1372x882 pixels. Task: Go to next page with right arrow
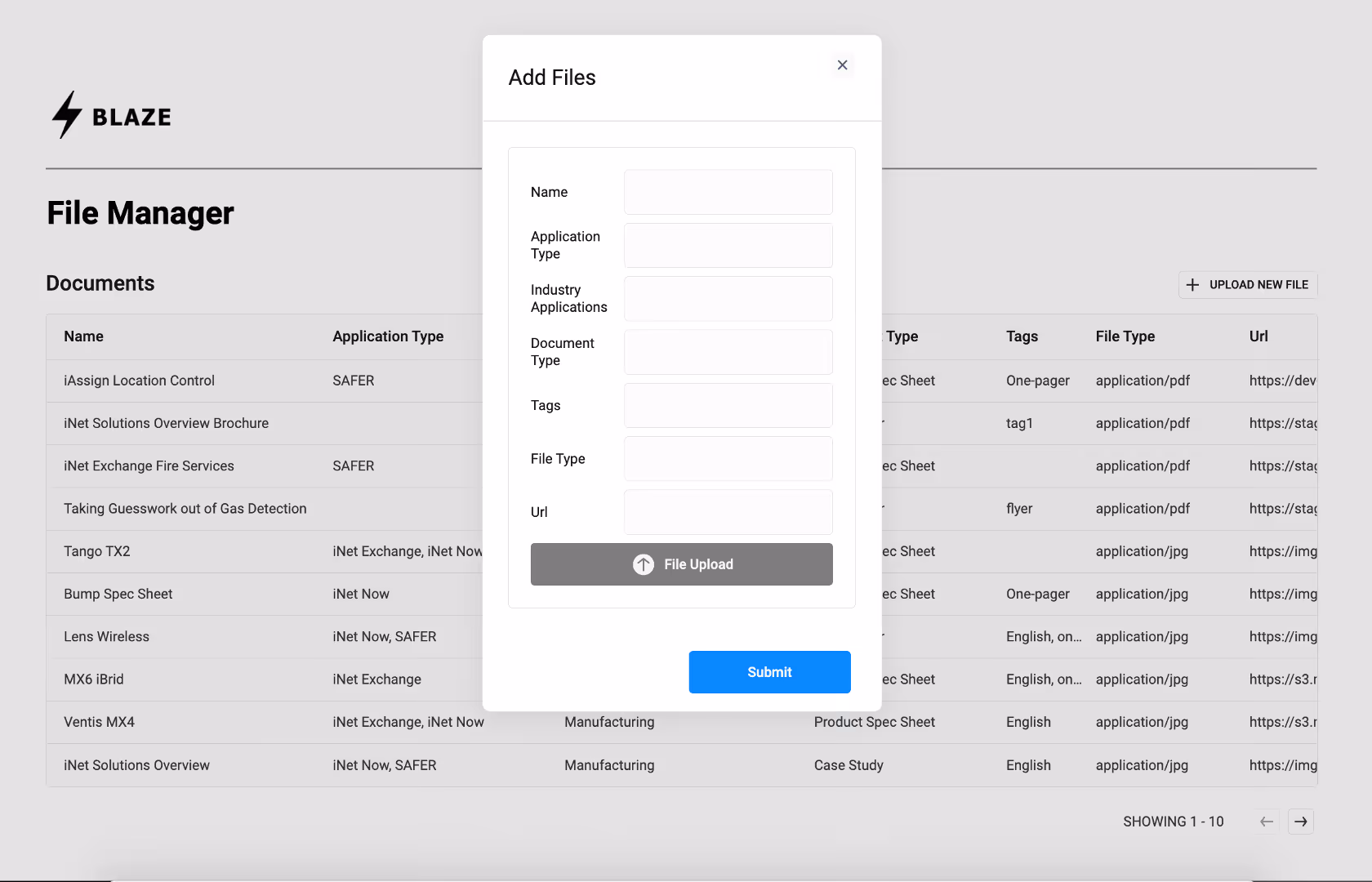[x=1300, y=822]
